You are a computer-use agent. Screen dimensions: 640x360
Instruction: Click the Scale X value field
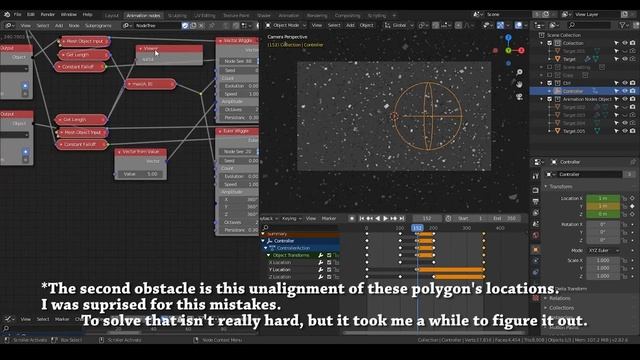(x=603, y=260)
